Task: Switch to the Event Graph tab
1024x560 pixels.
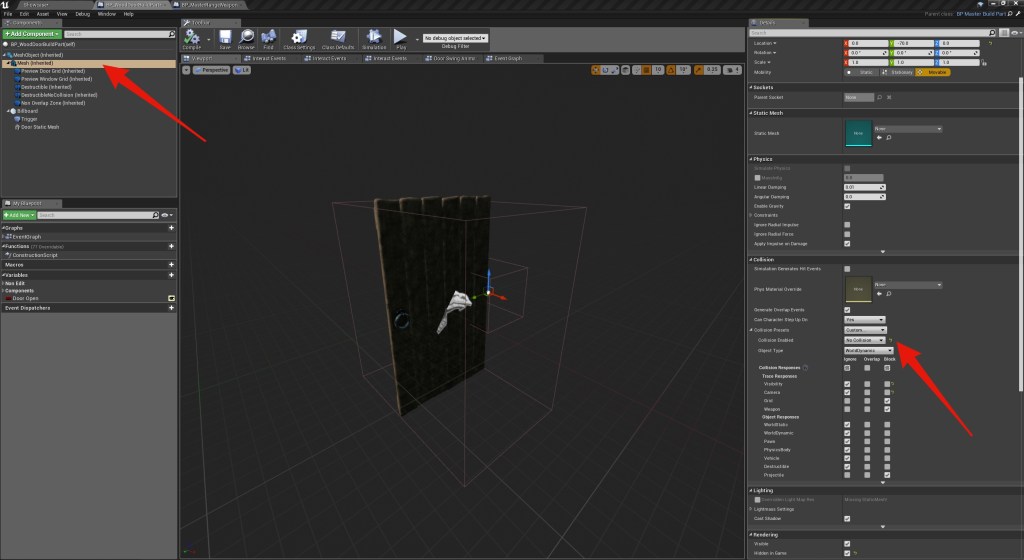Action: [507, 58]
